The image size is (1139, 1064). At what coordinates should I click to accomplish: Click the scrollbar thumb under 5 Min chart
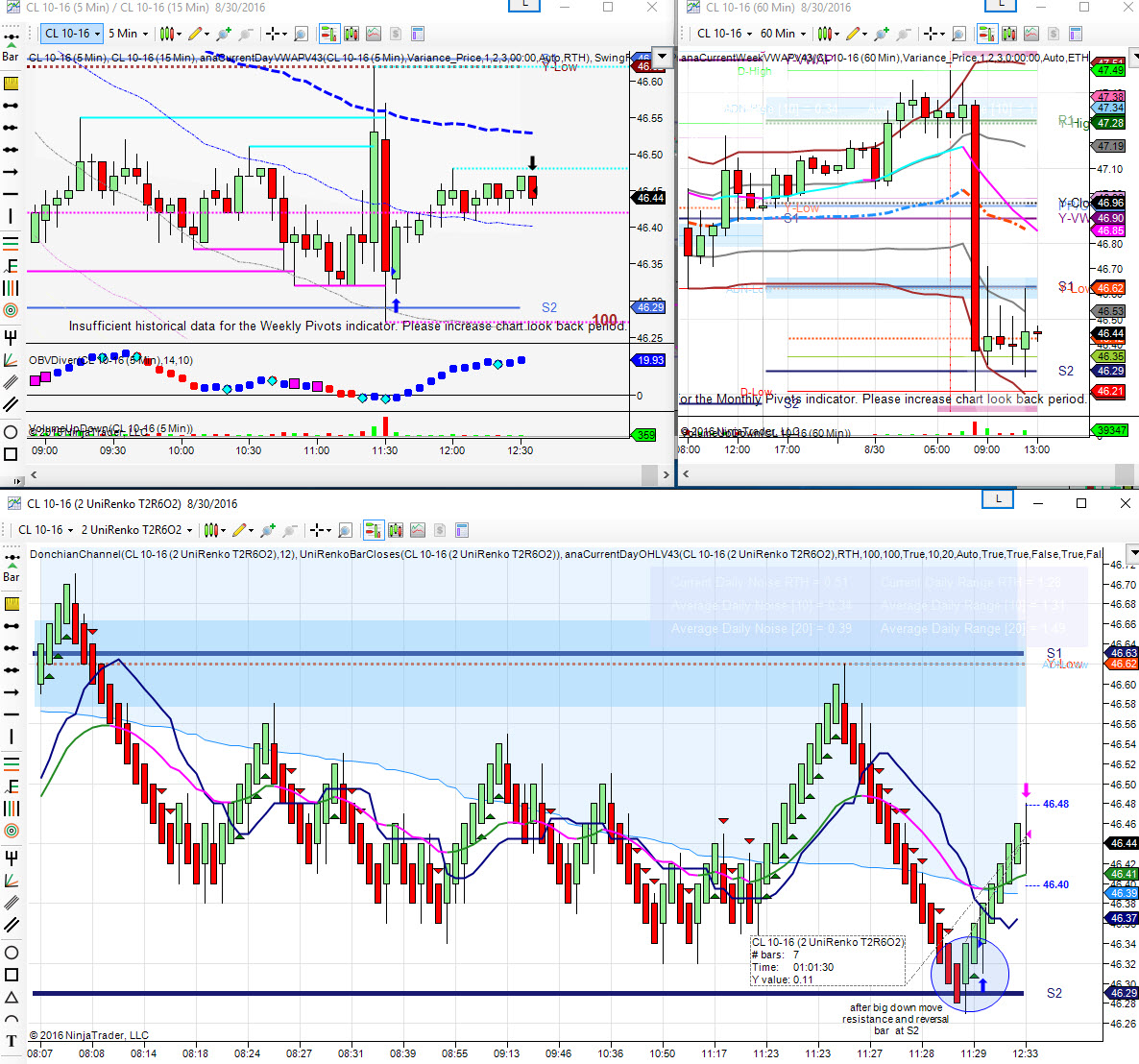coord(650,475)
